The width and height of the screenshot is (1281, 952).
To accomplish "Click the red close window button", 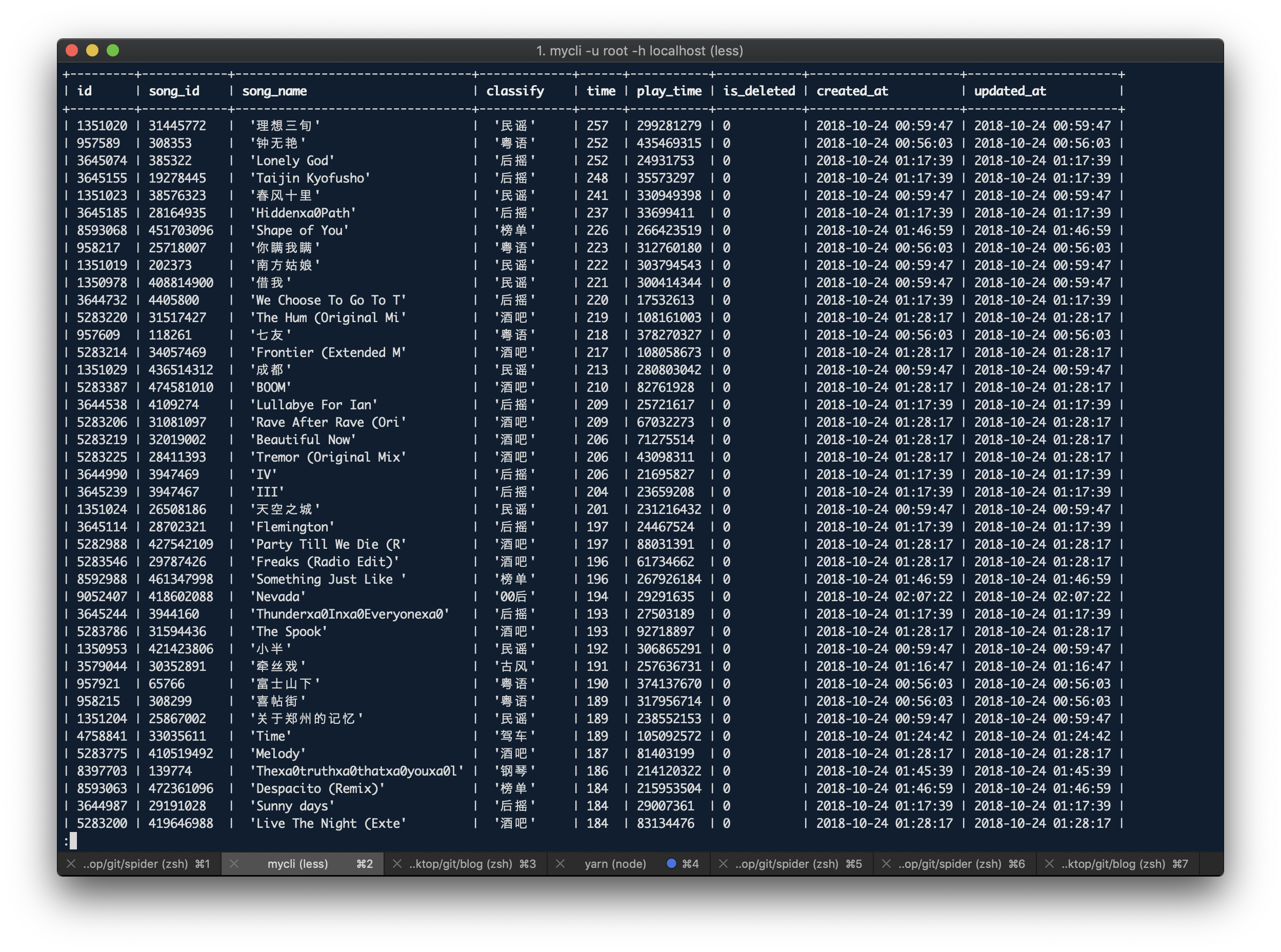I will click(x=72, y=51).
